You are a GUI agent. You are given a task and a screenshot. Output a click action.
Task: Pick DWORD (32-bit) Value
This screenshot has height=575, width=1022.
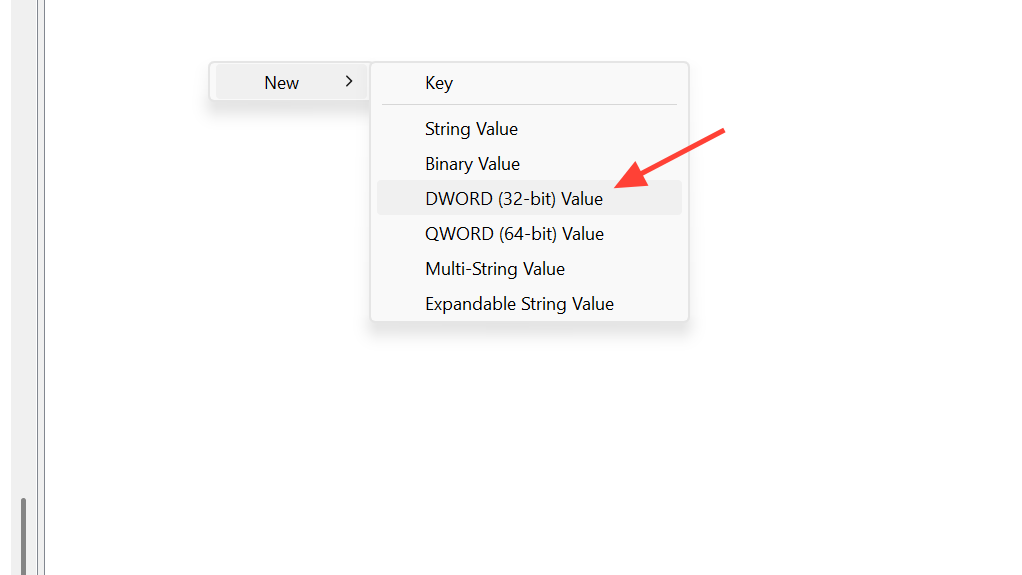[x=514, y=199]
